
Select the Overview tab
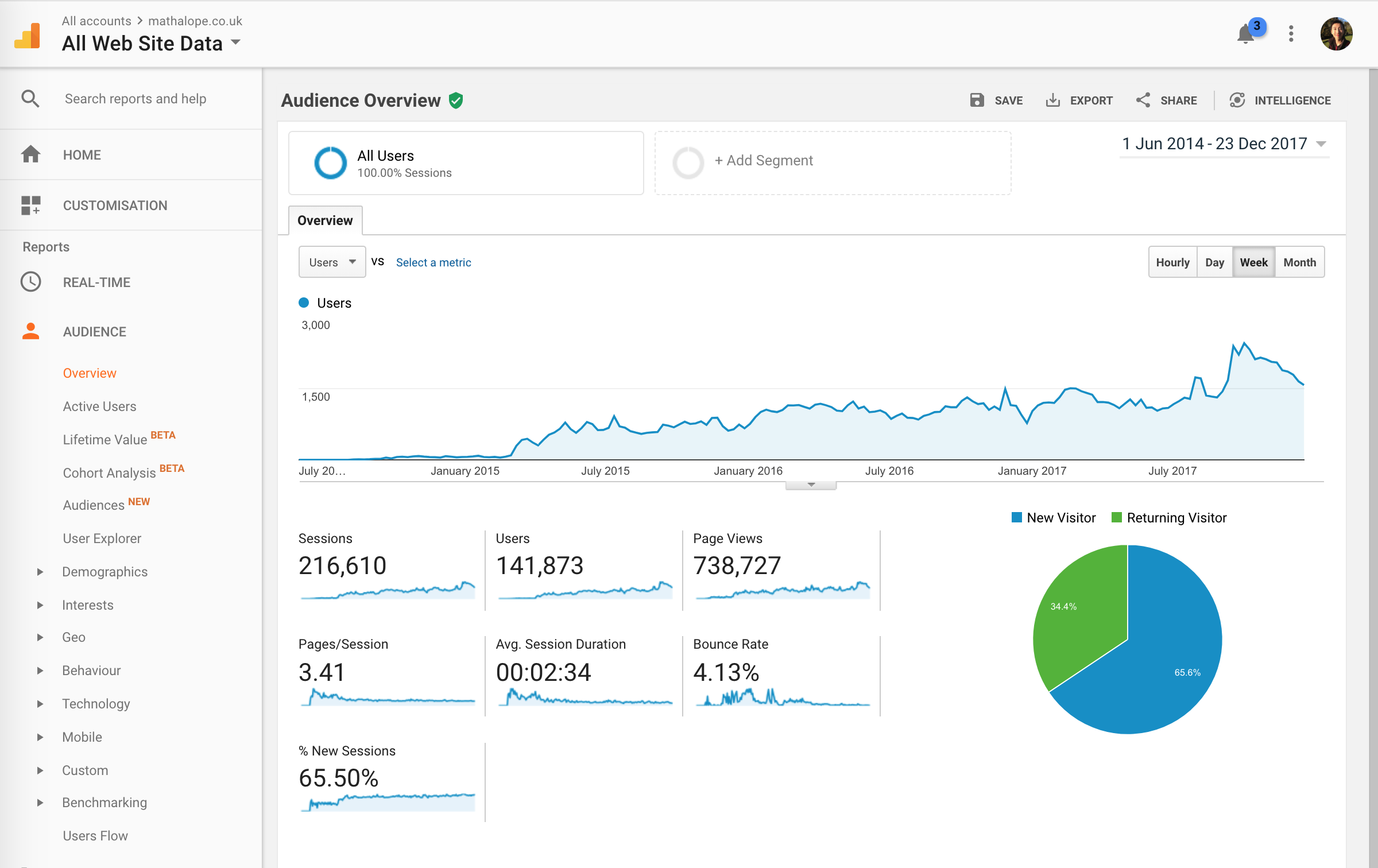pos(325,220)
